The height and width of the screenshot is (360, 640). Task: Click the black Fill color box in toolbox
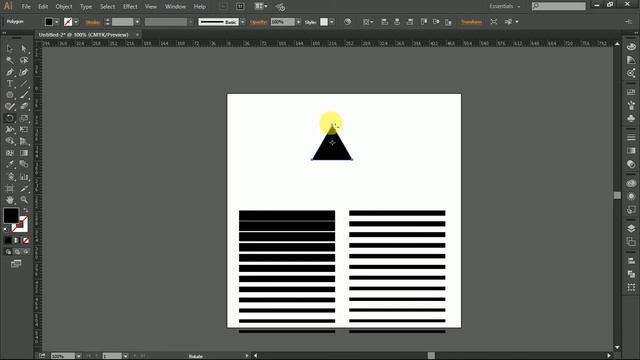tap(11, 216)
